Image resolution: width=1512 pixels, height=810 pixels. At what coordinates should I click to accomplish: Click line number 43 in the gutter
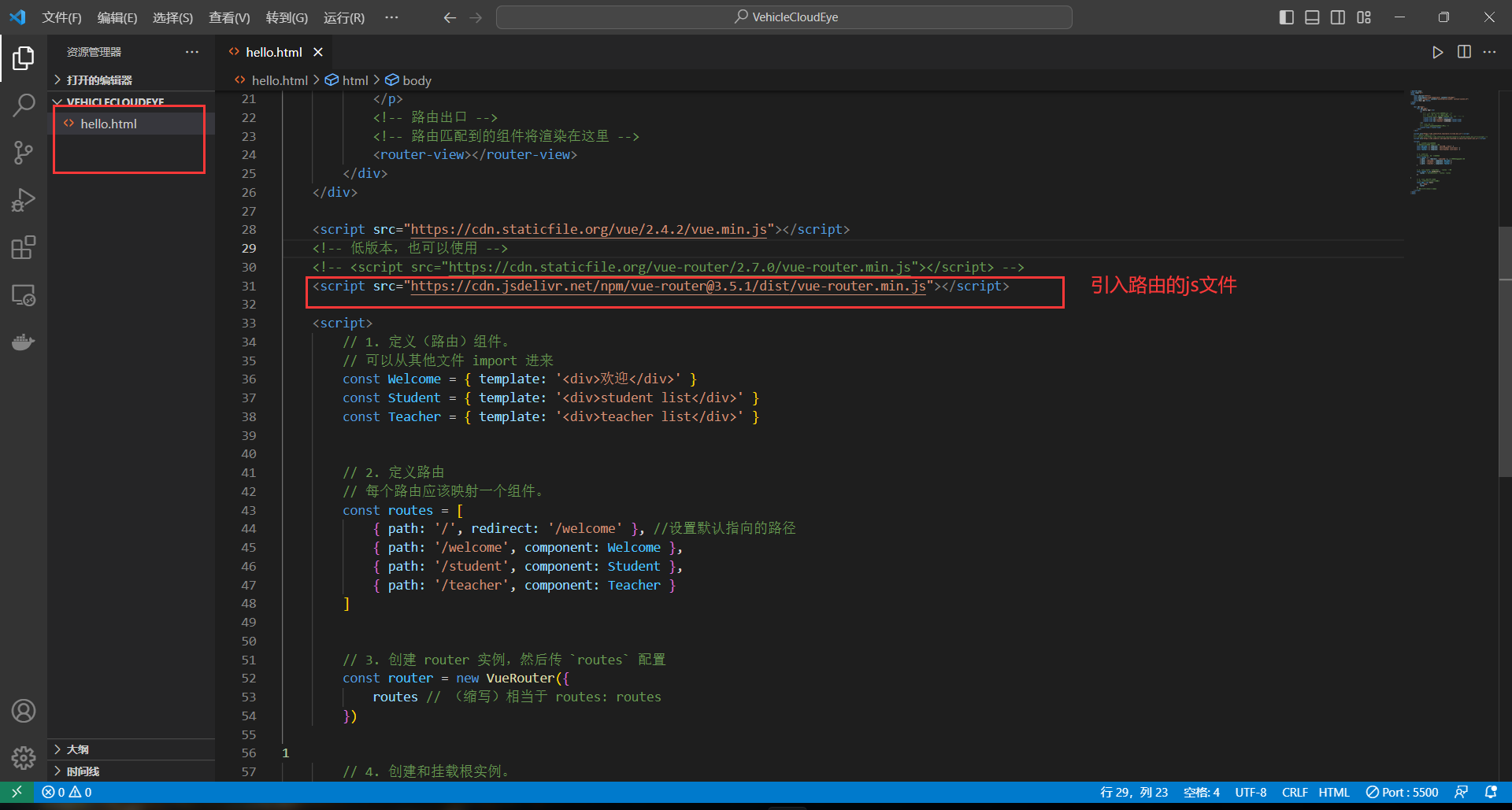pos(249,510)
